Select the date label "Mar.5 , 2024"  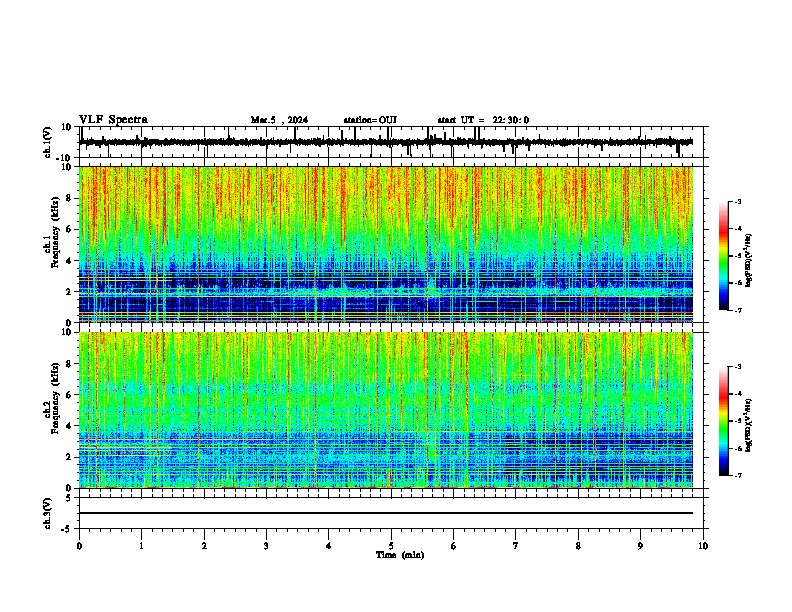(279, 120)
